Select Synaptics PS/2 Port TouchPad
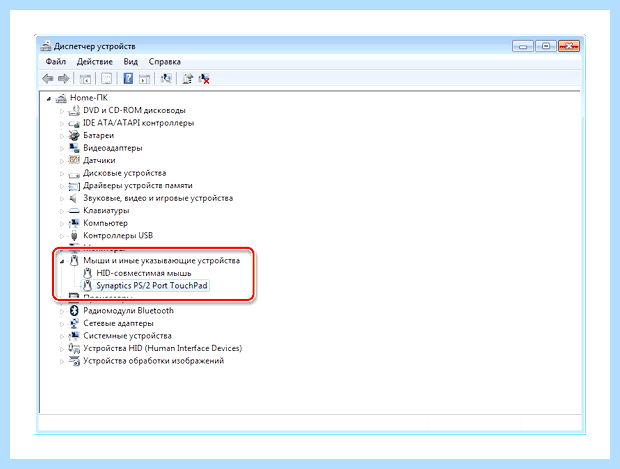The width and height of the screenshot is (620, 469). [152, 286]
